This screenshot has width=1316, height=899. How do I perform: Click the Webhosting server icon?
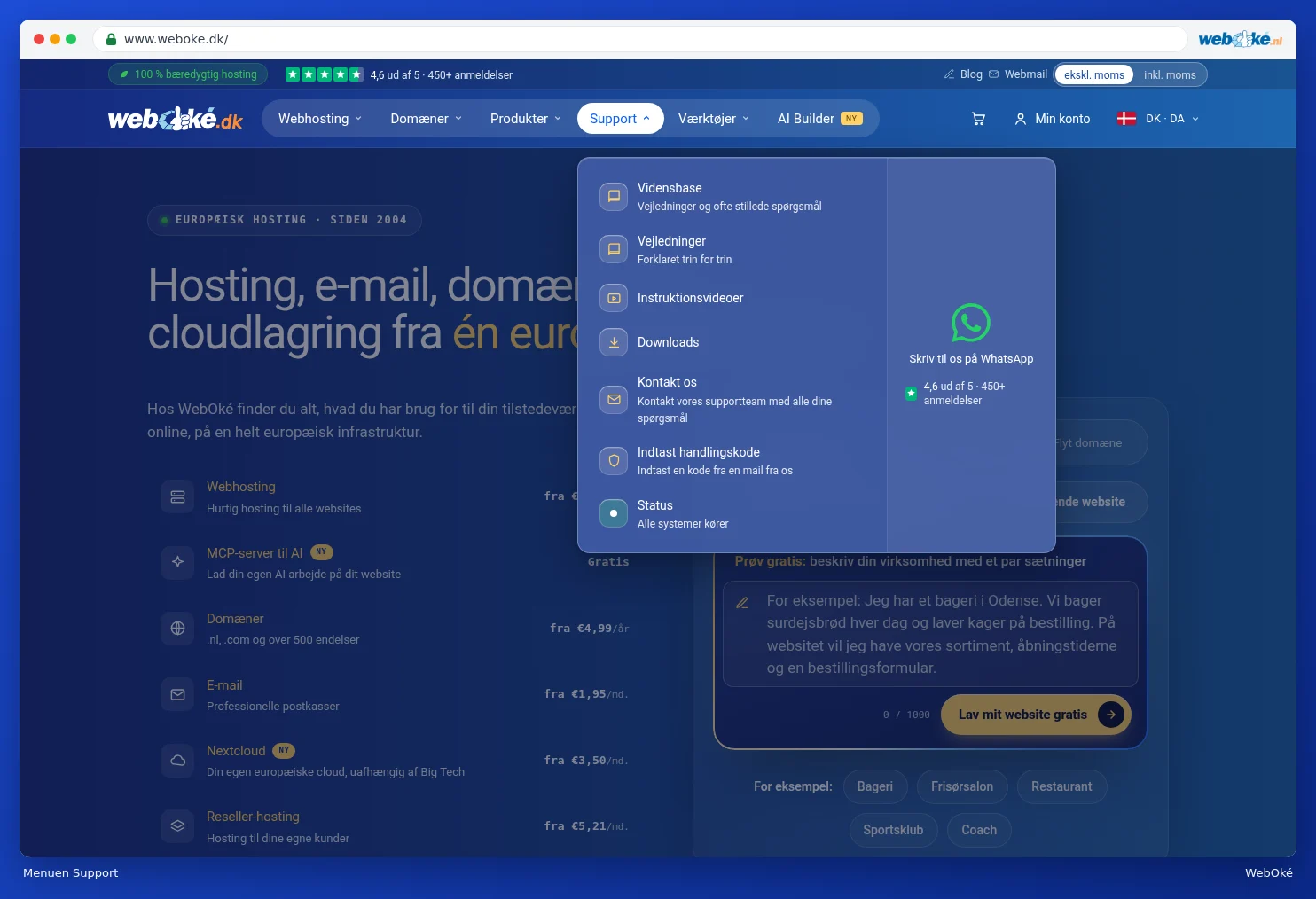(x=177, y=496)
